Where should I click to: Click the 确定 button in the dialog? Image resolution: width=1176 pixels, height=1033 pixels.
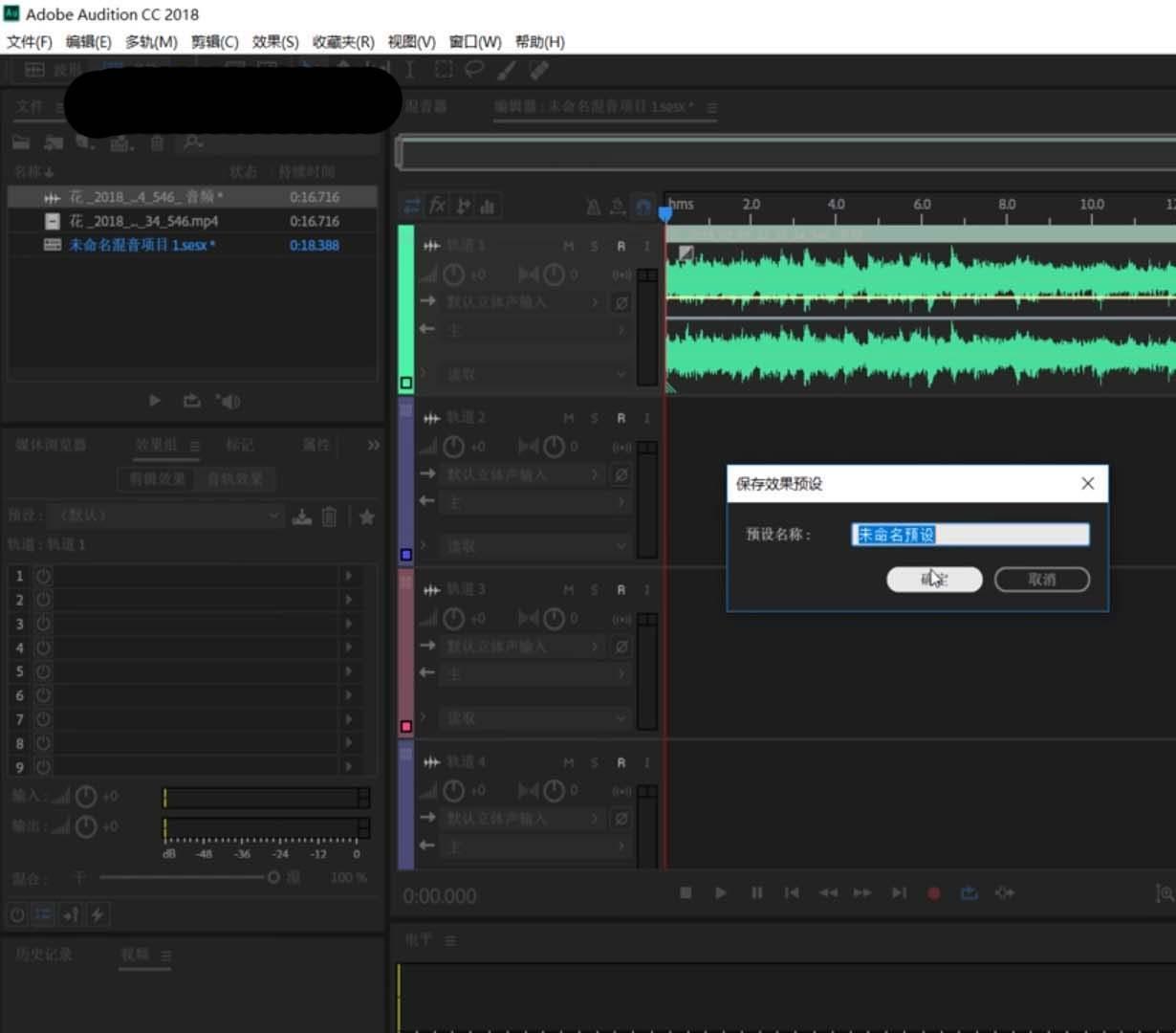(x=934, y=579)
